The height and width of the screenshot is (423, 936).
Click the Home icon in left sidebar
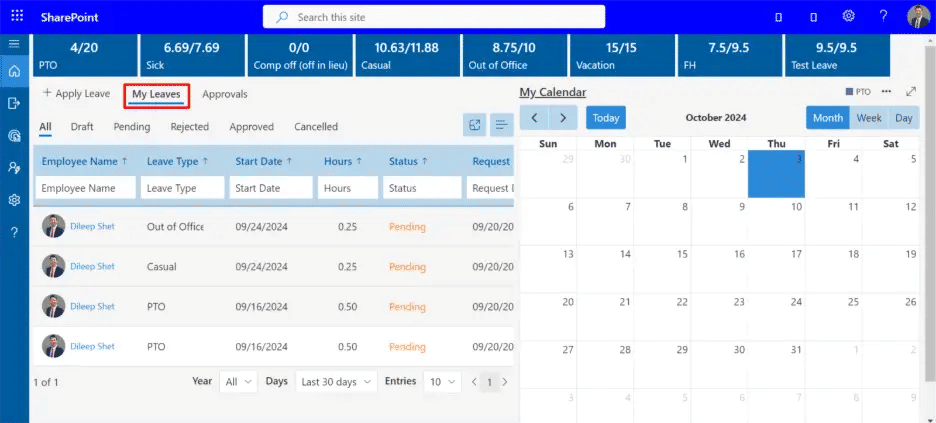tap(14, 71)
